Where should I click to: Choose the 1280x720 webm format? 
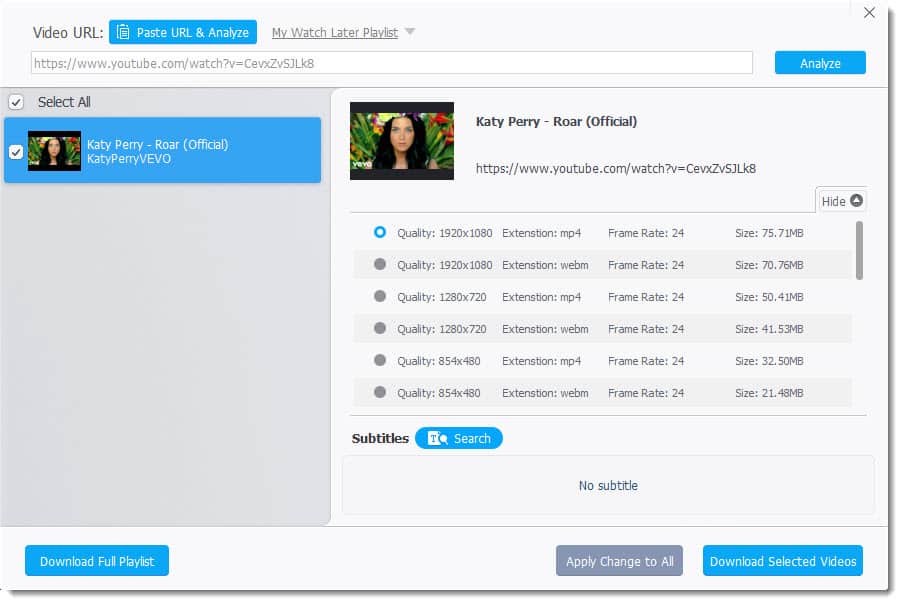tap(380, 328)
